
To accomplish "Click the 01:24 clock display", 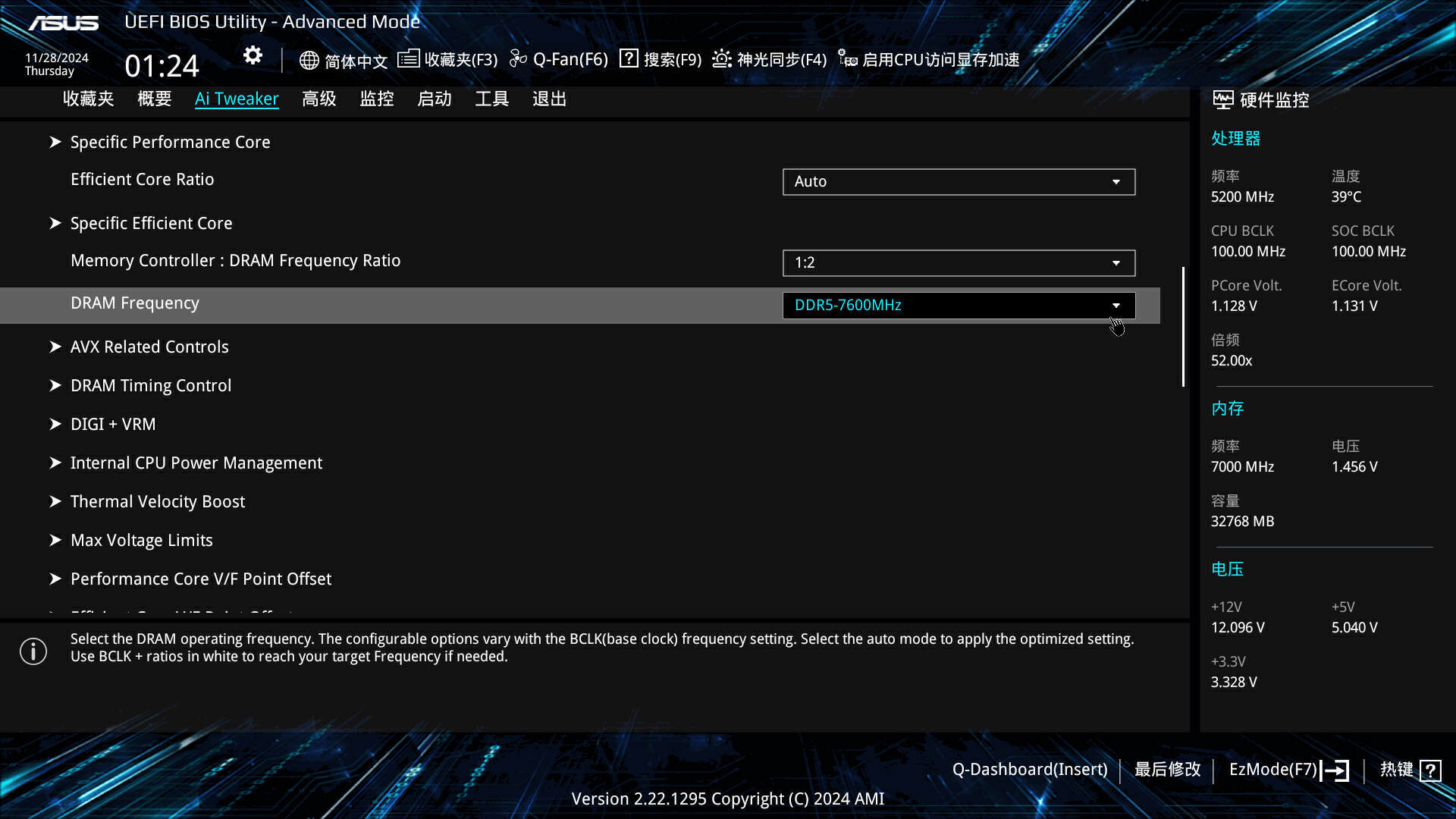I will tap(162, 66).
